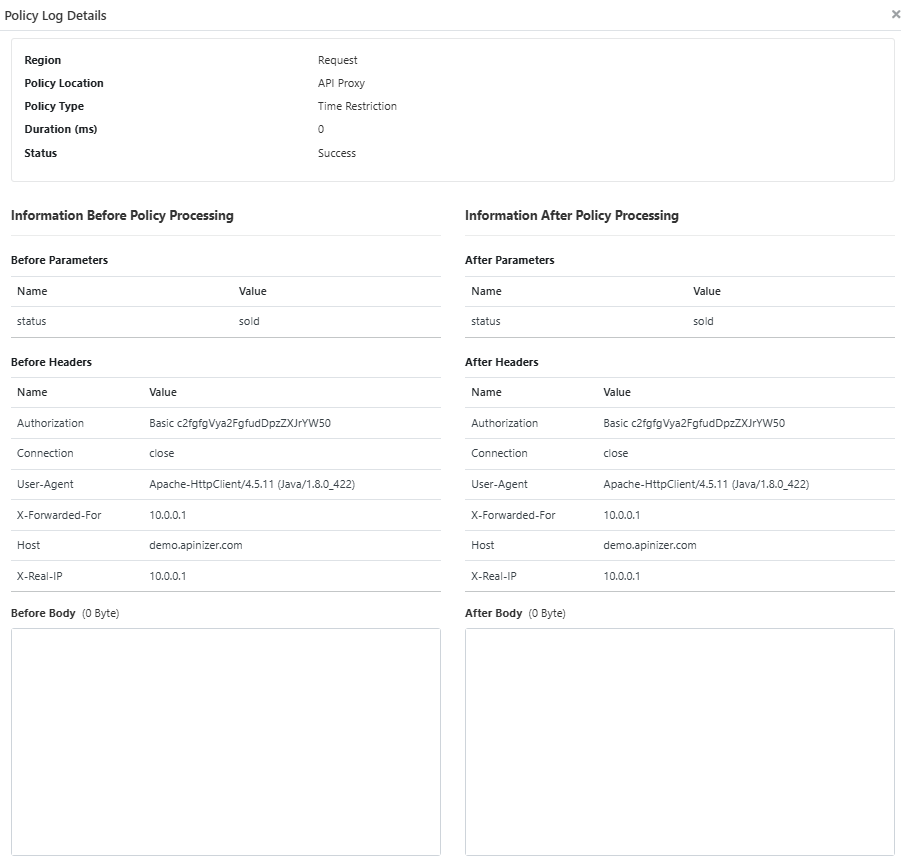Select the Policy Type "Time Restriction"
This screenshot has height=864, width=901.
(356, 106)
